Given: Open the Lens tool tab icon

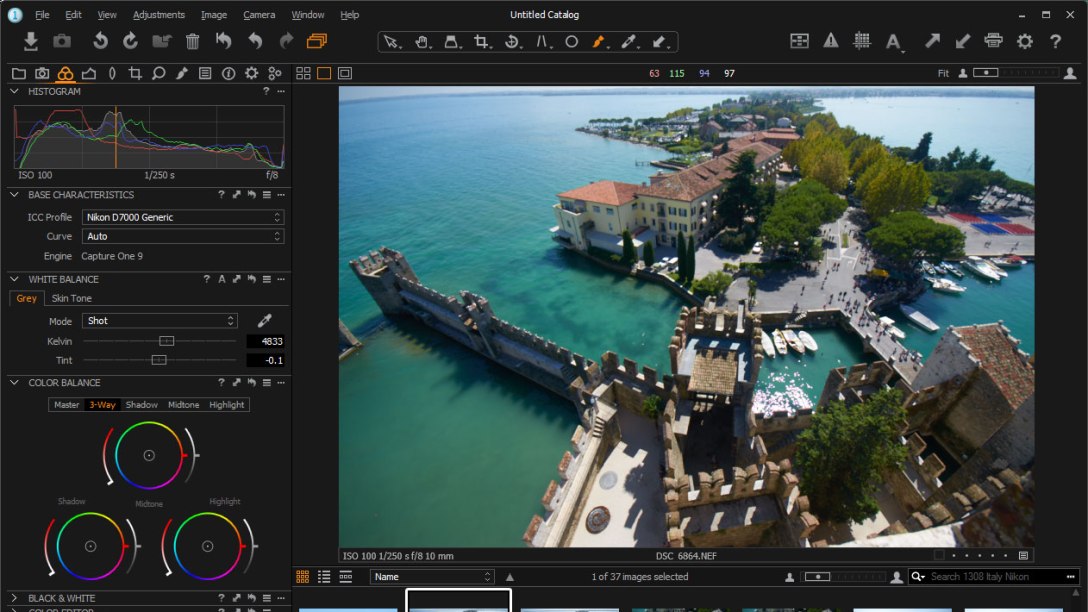Looking at the screenshot, I should pos(112,73).
